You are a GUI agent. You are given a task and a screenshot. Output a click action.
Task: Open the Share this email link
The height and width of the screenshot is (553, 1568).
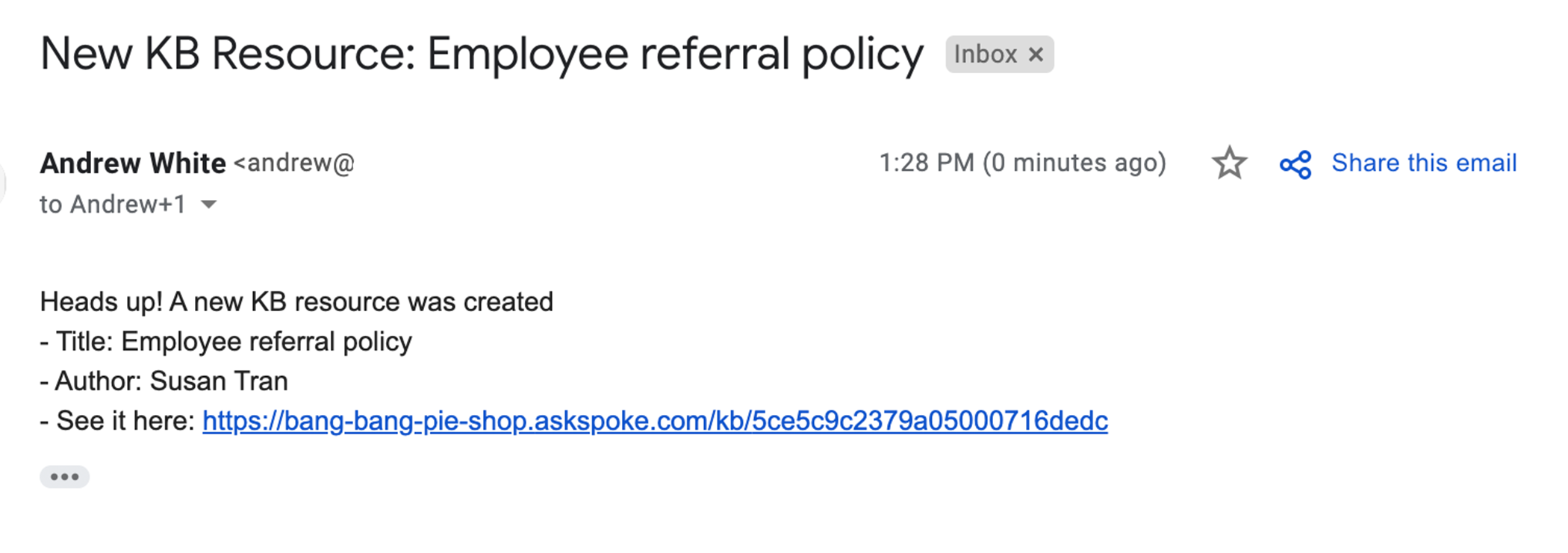(1424, 163)
